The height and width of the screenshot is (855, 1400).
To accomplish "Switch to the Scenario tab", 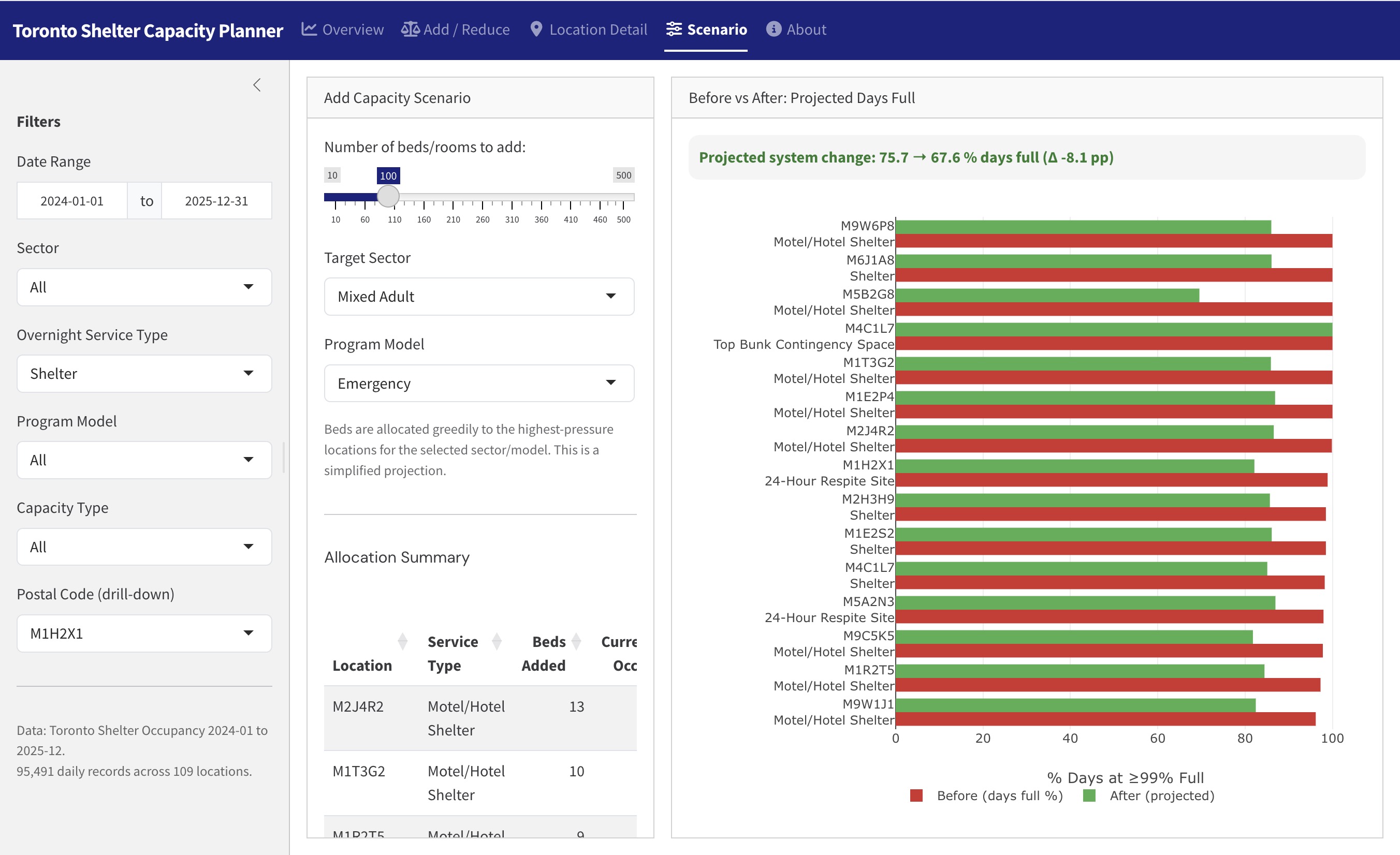I will (706, 30).
